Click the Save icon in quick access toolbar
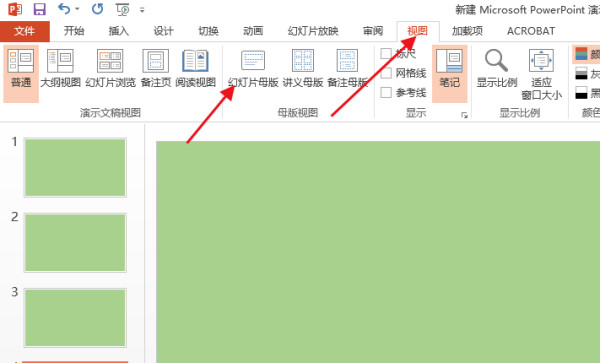 (39, 9)
